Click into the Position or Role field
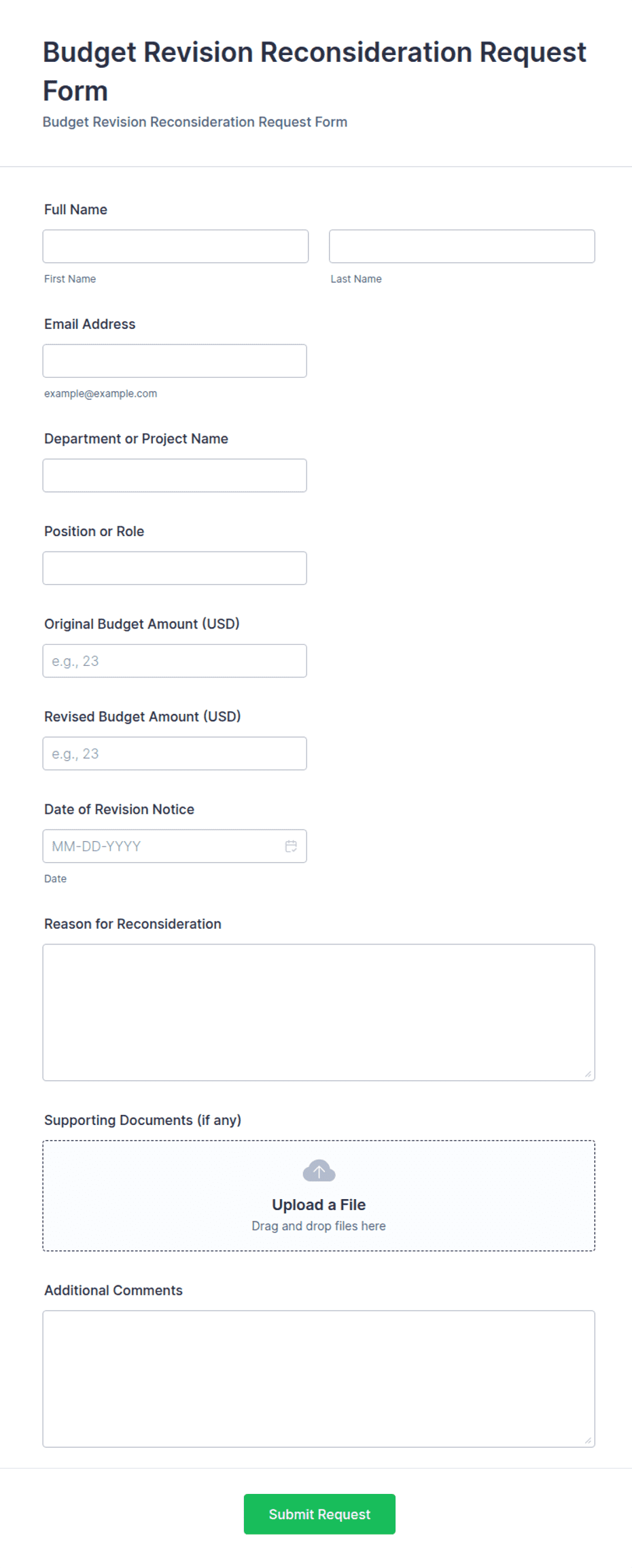This screenshot has height=1568, width=632. point(175,568)
